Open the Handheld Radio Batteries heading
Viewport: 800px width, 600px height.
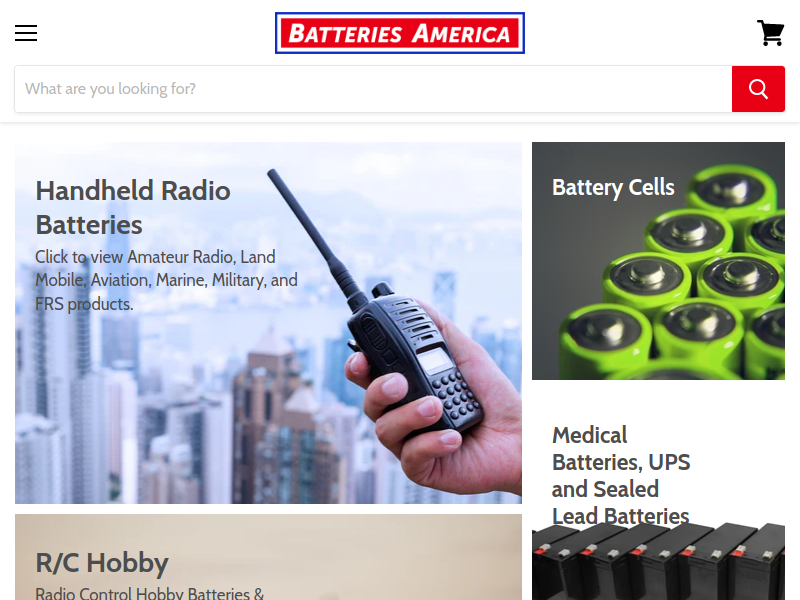(x=133, y=208)
